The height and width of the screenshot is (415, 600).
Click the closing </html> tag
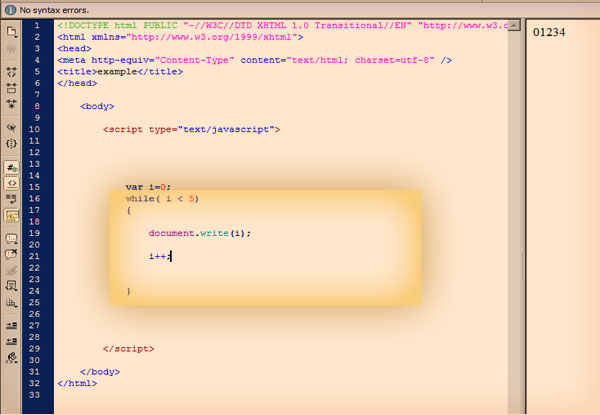(x=77, y=383)
